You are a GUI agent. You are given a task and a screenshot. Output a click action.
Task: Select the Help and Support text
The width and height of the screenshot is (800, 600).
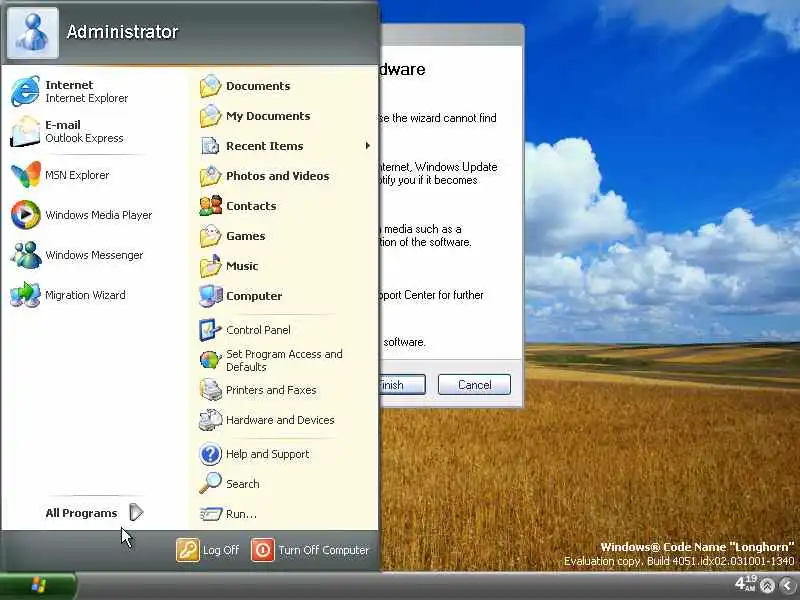[267, 454]
